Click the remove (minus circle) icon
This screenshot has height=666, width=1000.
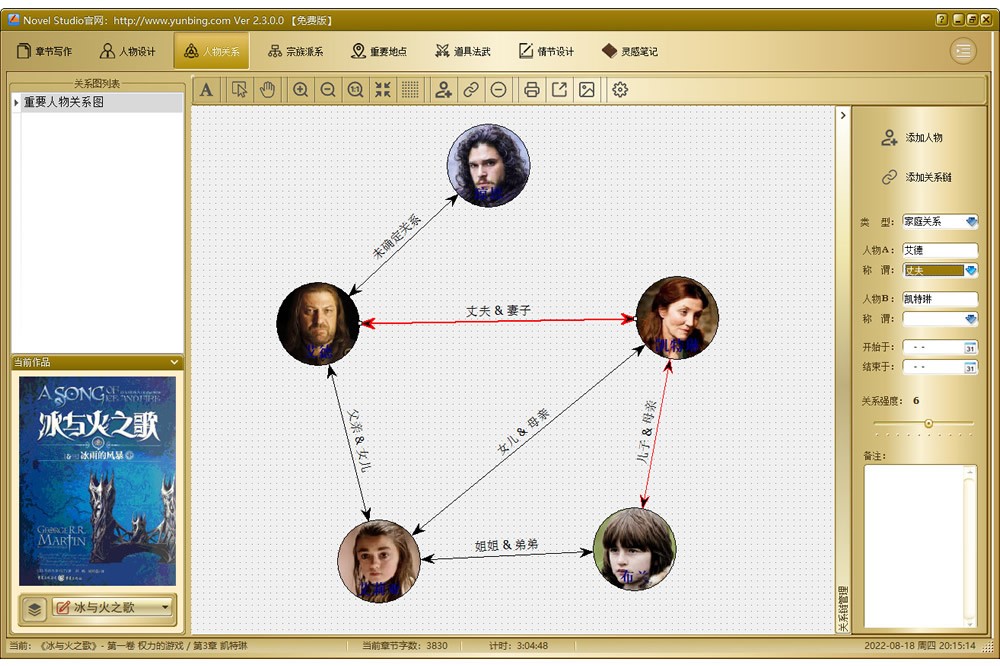pos(499,90)
